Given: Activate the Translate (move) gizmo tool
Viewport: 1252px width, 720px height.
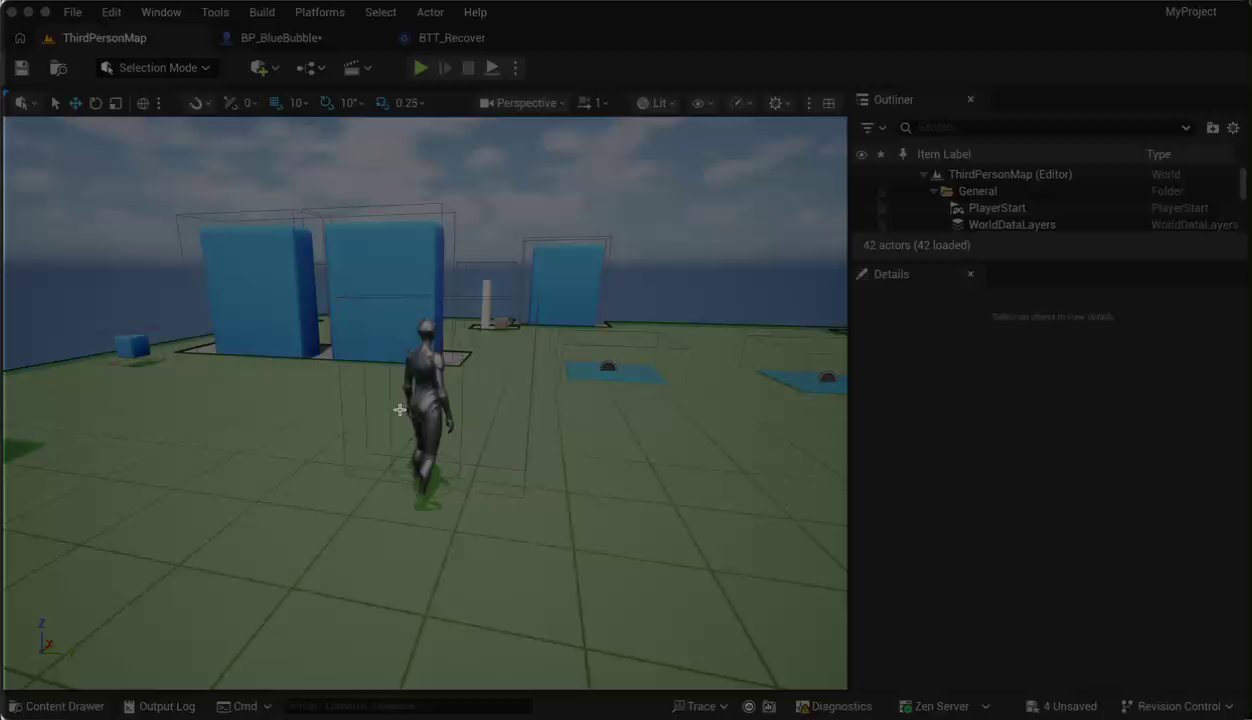Looking at the screenshot, I should tap(75, 103).
